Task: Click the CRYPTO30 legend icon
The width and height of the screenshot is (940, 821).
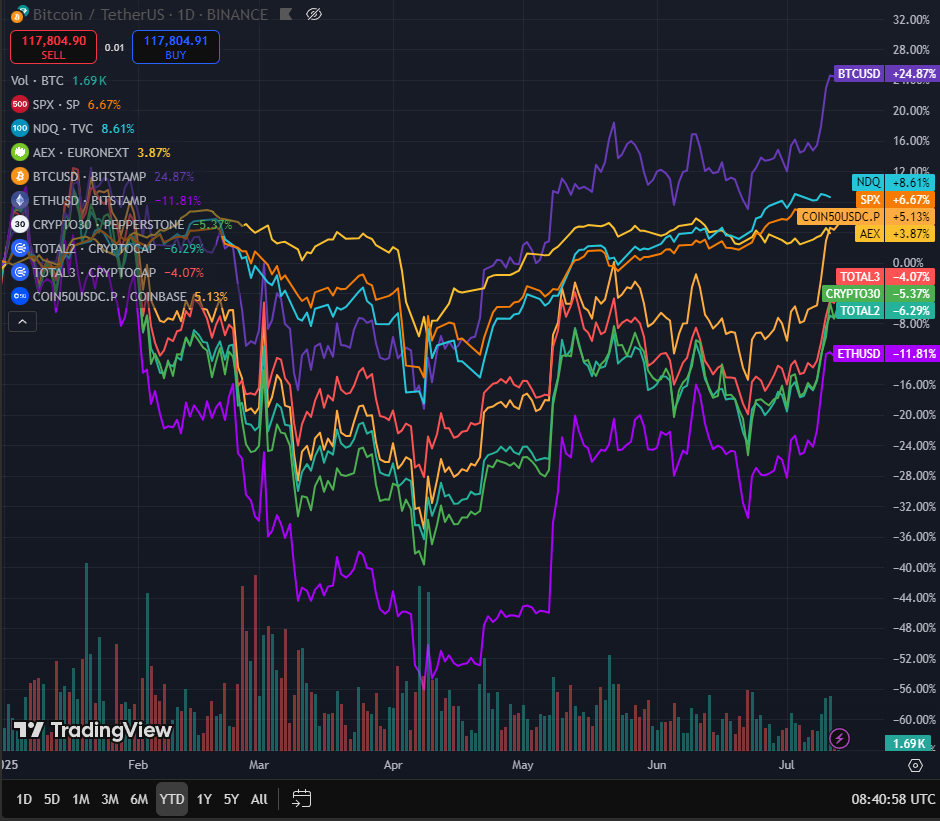Action: click(x=20, y=224)
